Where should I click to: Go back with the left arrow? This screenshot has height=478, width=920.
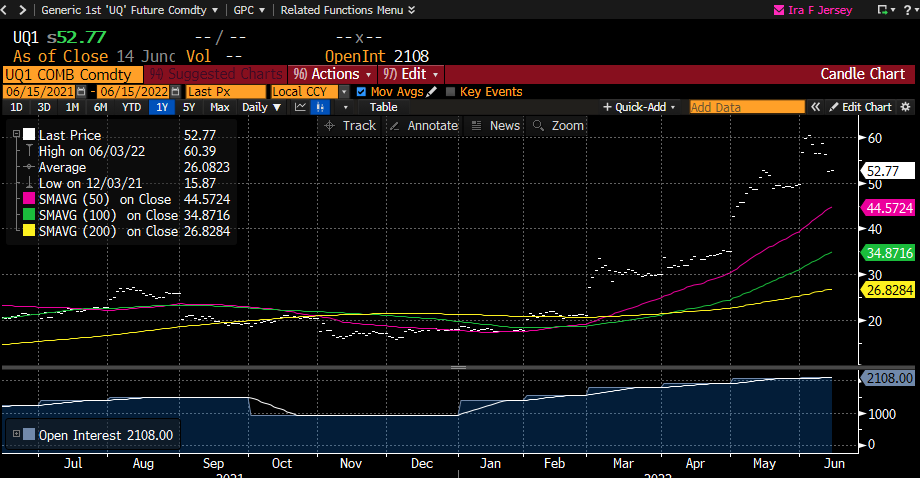[5, 10]
